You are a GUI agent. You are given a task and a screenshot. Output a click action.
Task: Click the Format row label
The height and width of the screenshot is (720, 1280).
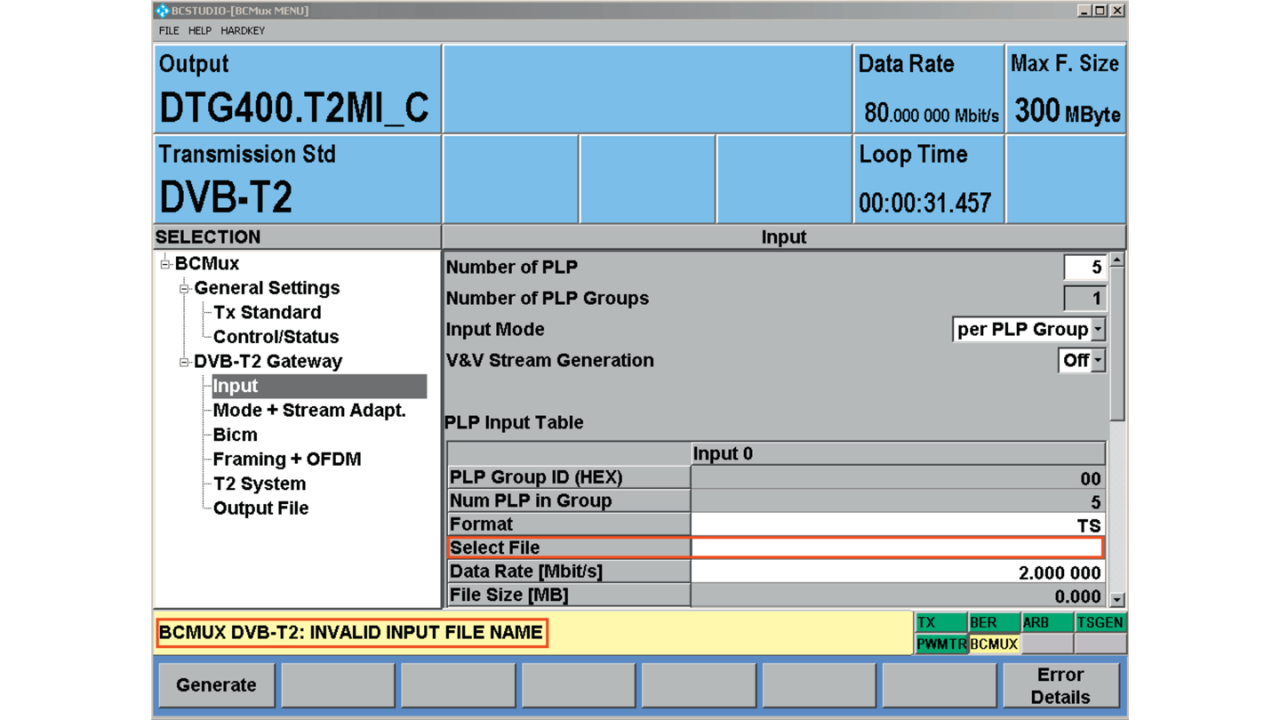569,525
